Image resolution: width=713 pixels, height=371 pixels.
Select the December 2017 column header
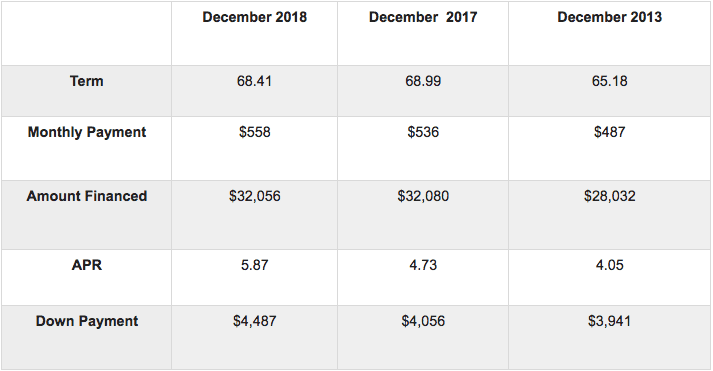423,17
